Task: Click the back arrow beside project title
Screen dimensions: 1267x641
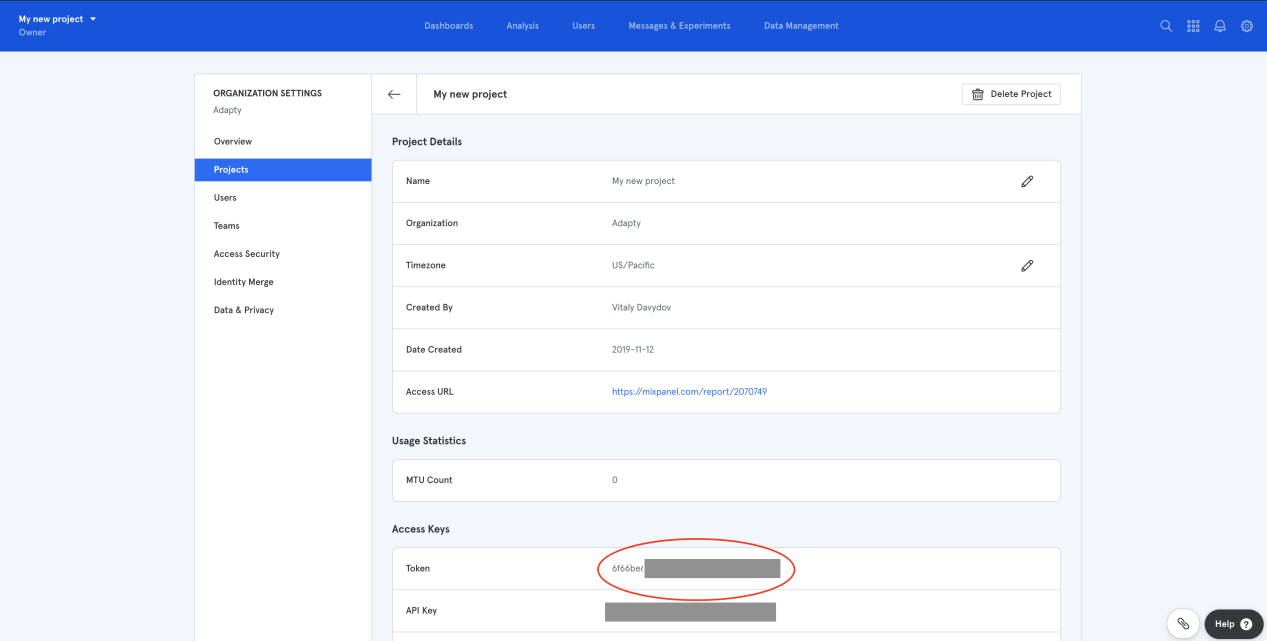Action: (394, 94)
